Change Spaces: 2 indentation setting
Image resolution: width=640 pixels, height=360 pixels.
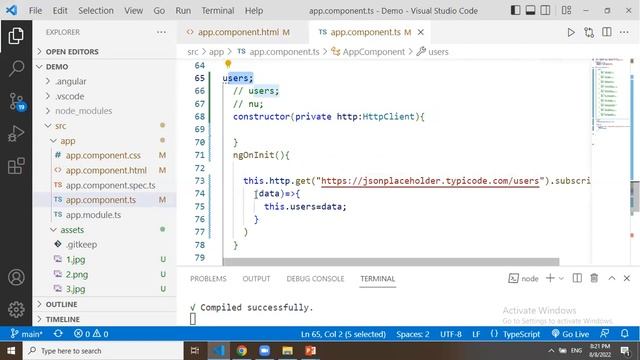pyautogui.click(x=413, y=334)
